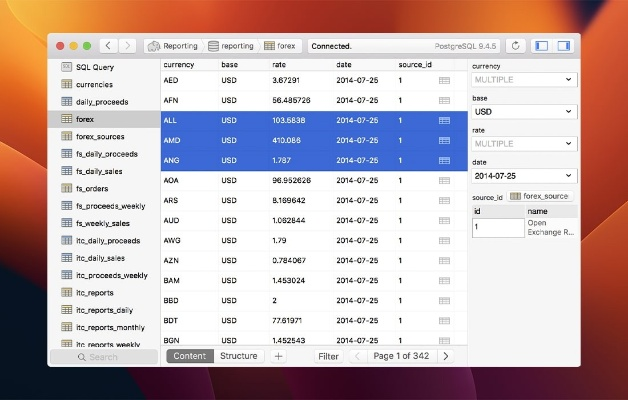Click the refresh icon in toolbar

[x=515, y=46]
